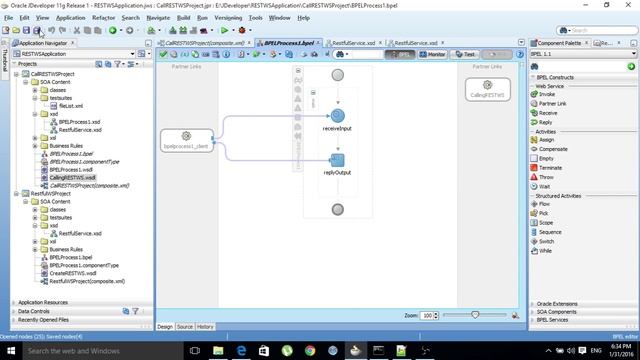Click the New file icon in main toolbar

(x=6, y=30)
